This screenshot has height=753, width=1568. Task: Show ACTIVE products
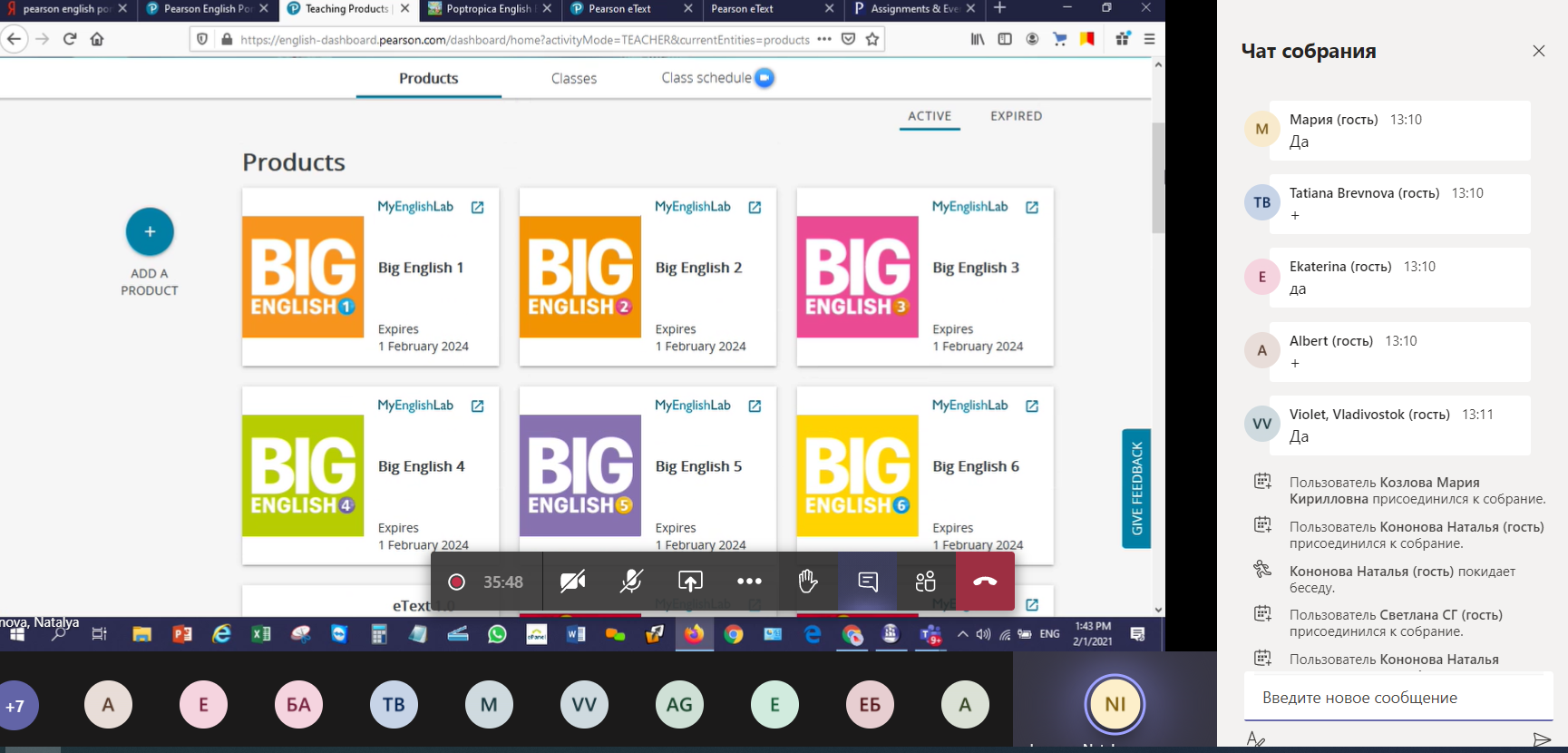coord(930,116)
